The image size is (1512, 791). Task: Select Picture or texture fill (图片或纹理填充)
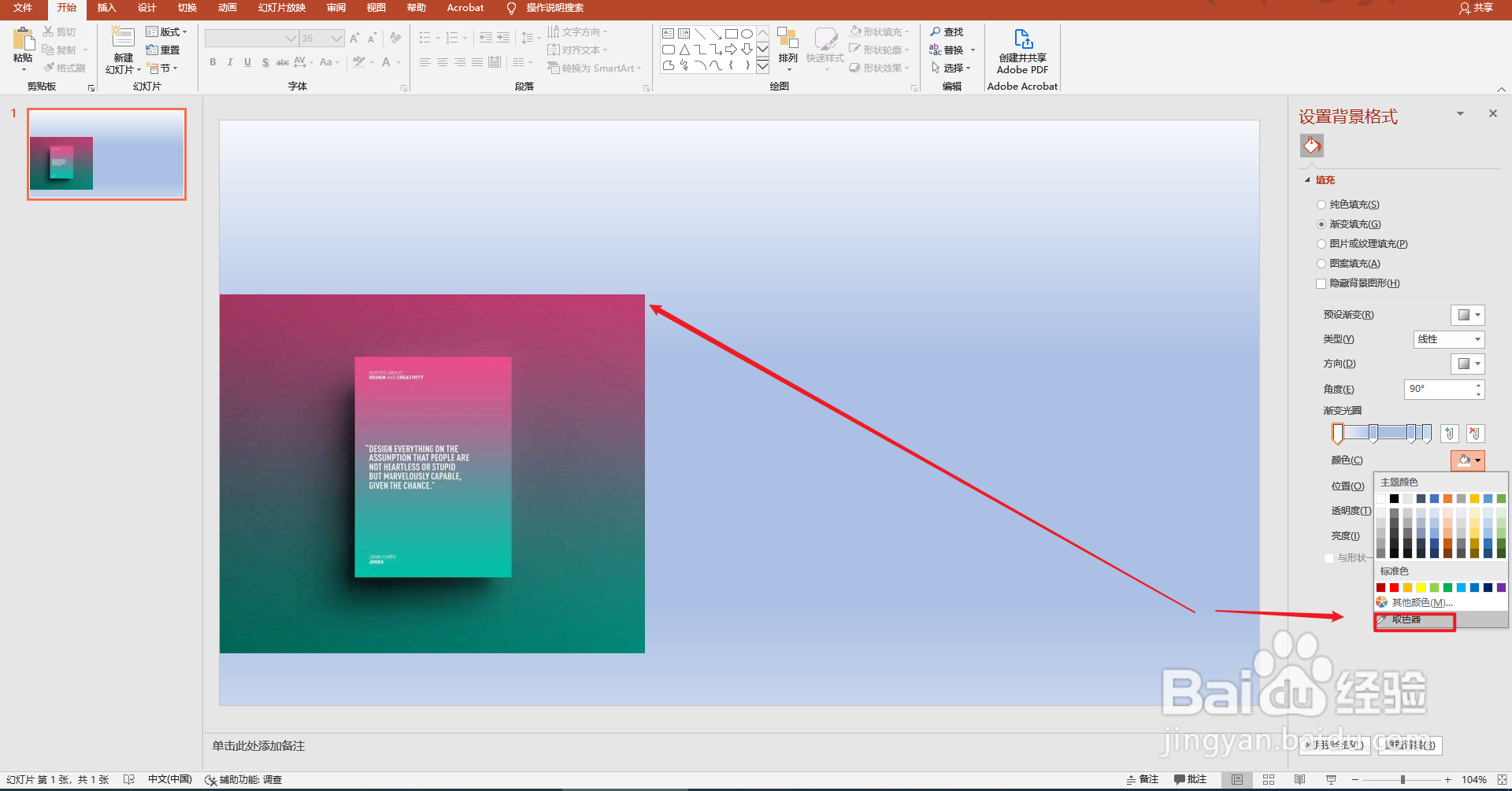point(1321,244)
